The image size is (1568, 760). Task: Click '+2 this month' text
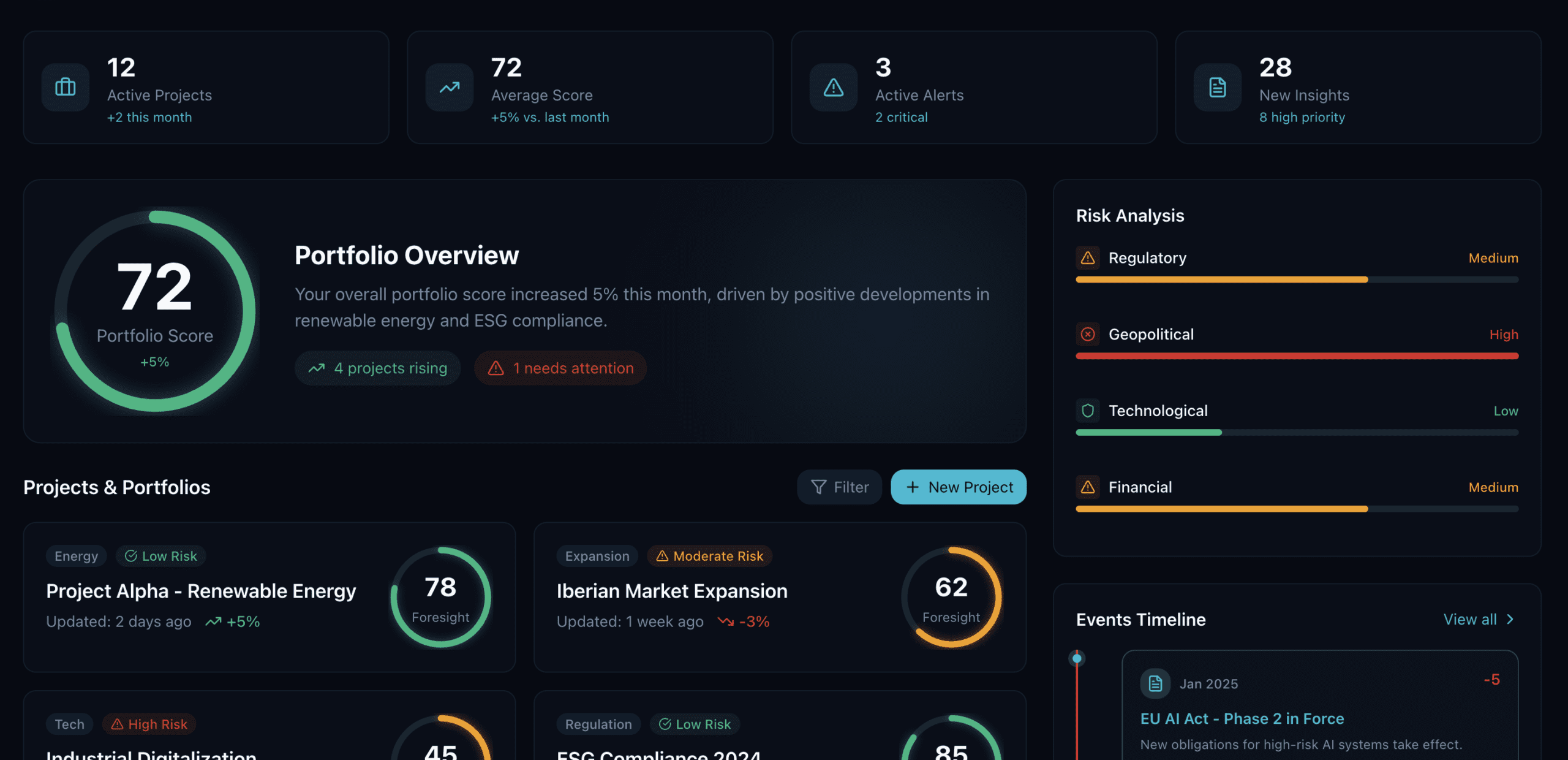(149, 117)
